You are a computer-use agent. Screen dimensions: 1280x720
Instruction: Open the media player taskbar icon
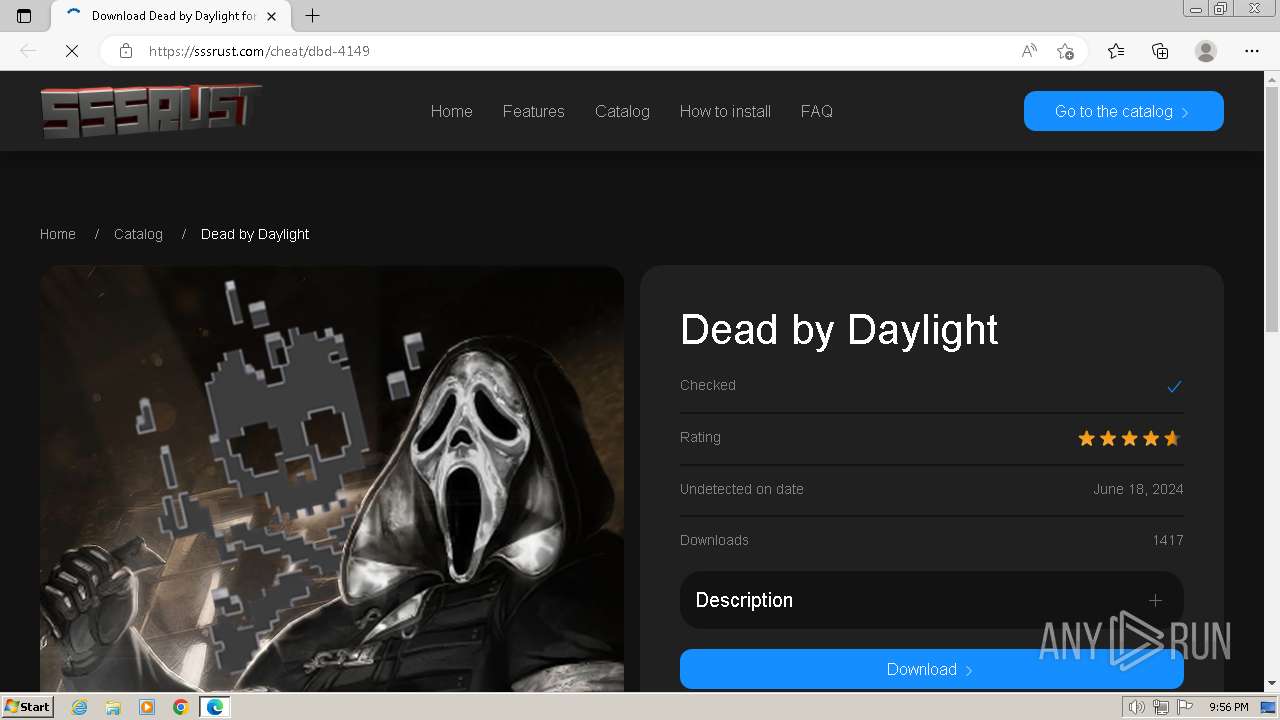tap(147, 707)
